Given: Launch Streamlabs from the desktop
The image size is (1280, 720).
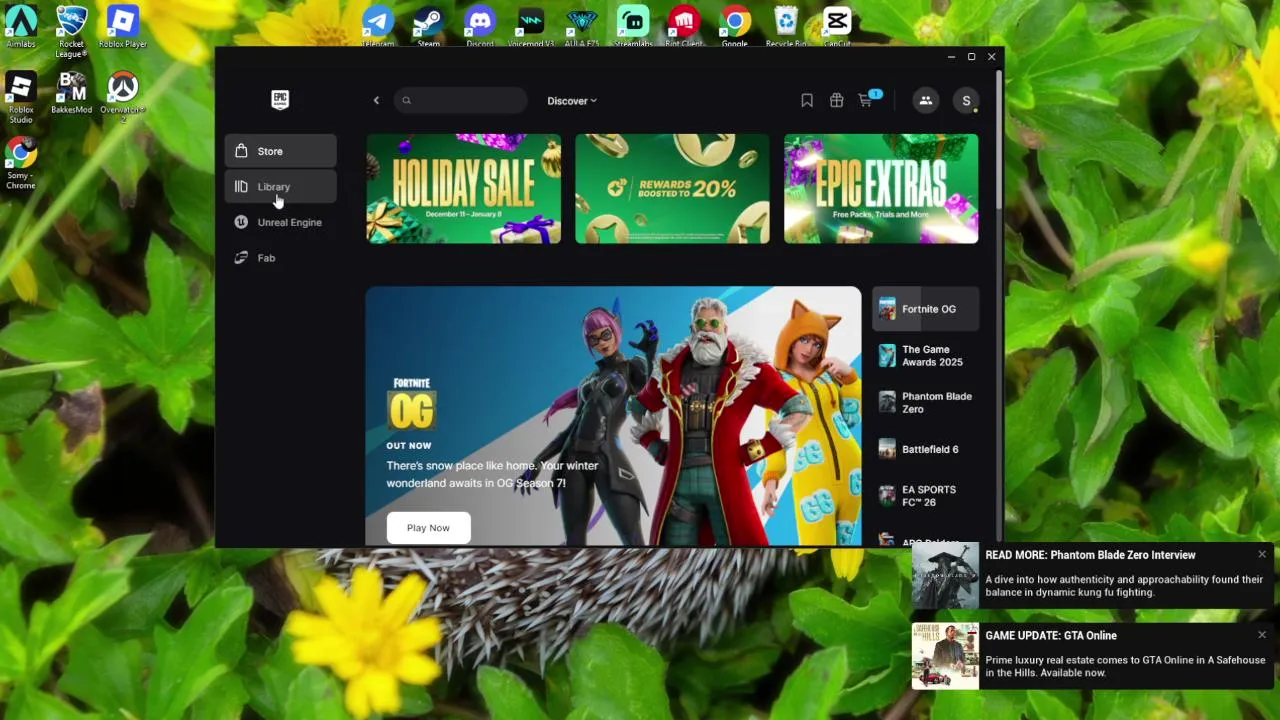Looking at the screenshot, I should pyautogui.click(x=633, y=26).
